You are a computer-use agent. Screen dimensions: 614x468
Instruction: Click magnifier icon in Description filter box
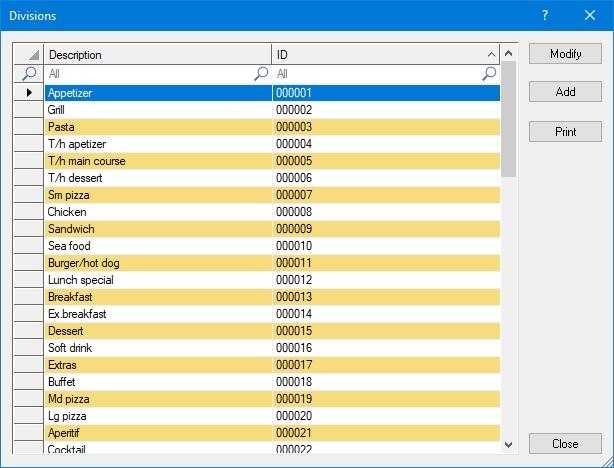click(261, 74)
